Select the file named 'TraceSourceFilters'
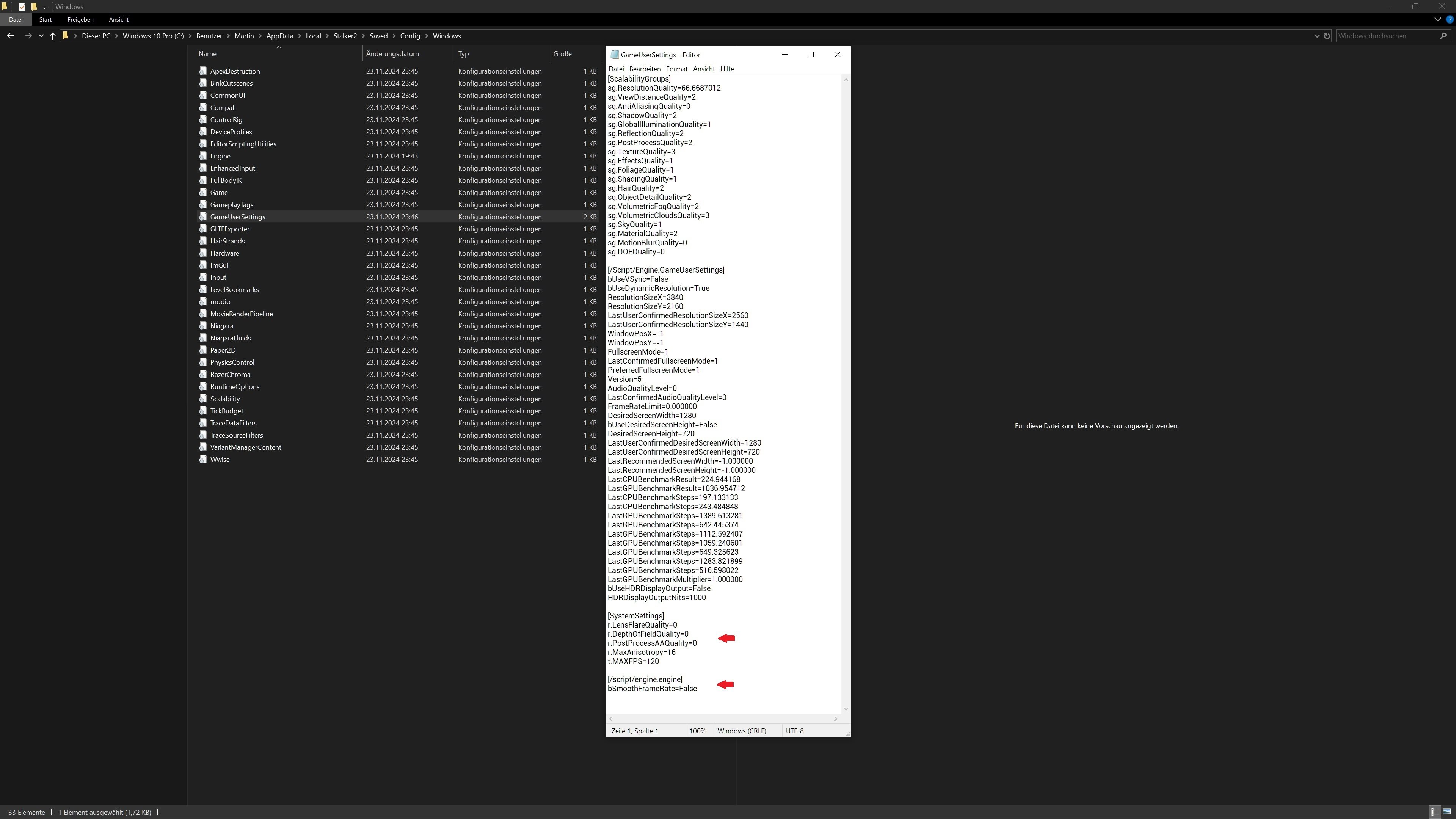The height and width of the screenshot is (819, 1456). 236,435
